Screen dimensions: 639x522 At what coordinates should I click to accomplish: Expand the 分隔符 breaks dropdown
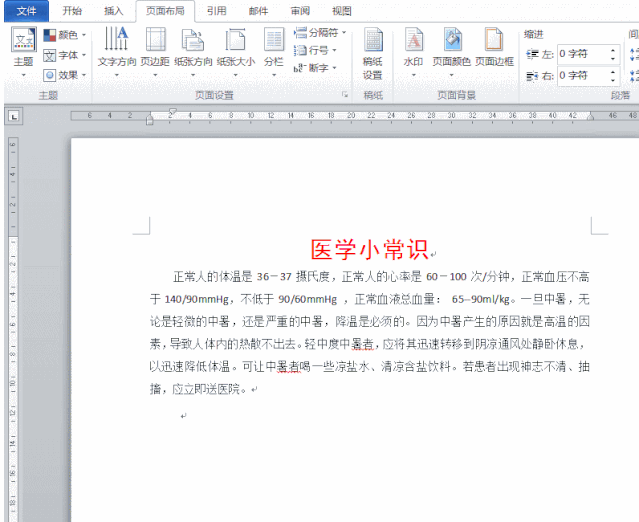tap(321, 33)
